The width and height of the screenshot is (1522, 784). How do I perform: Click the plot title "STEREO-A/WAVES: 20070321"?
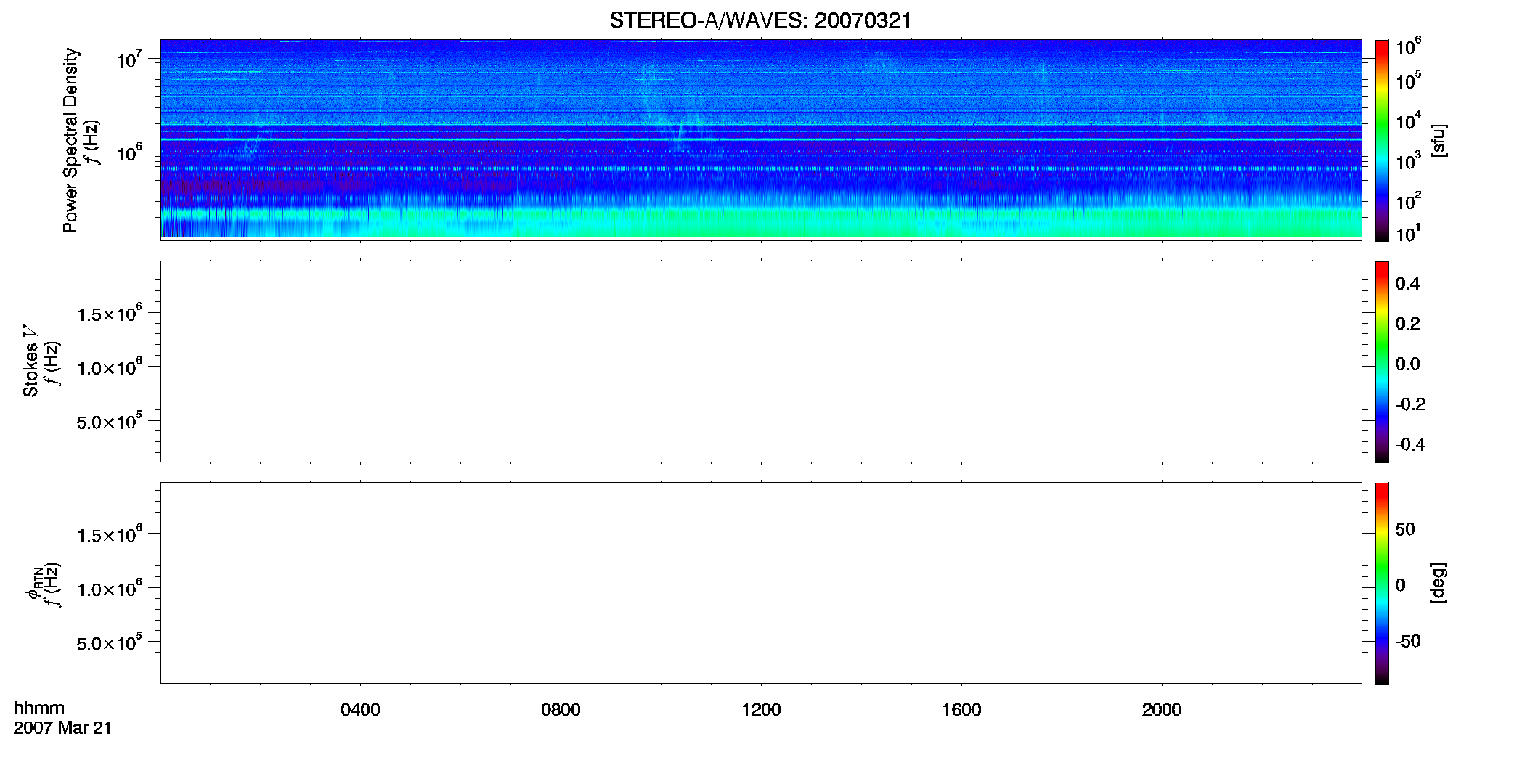tap(760, 20)
